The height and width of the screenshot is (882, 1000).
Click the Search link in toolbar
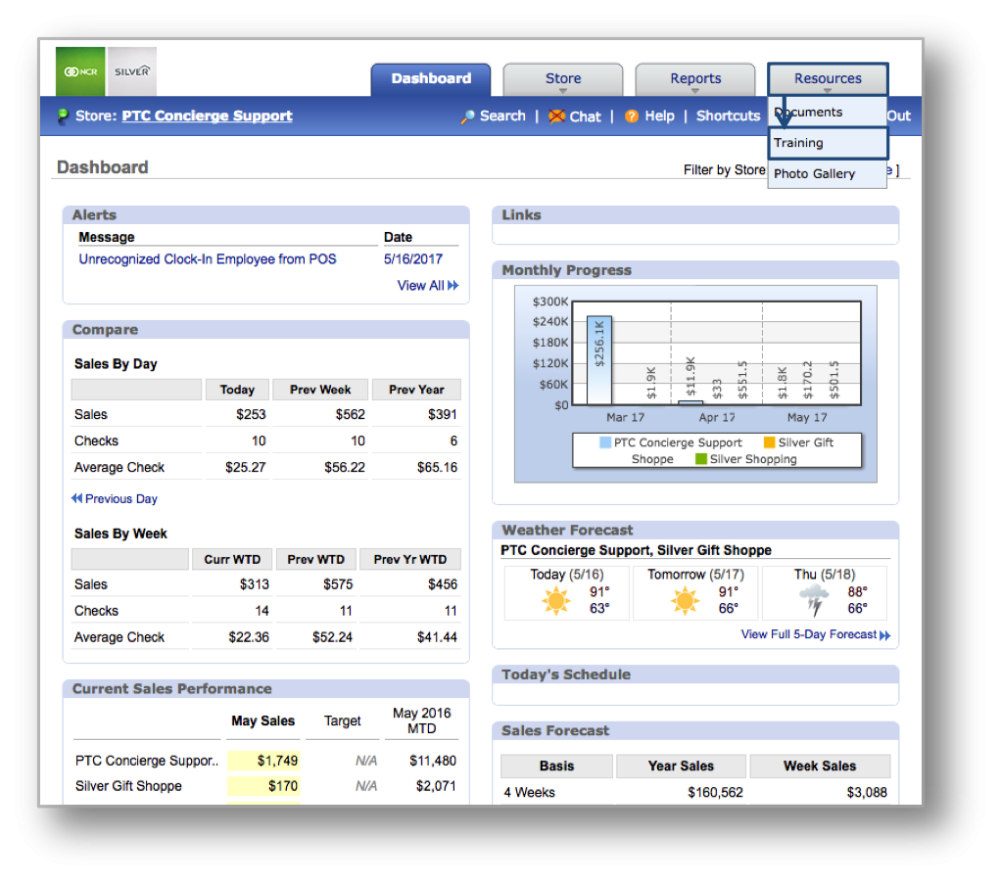tap(503, 116)
